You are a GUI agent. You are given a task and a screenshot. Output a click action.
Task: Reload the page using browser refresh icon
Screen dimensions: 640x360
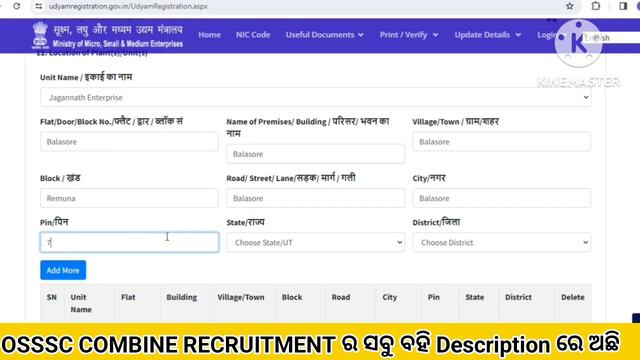(x=17, y=6)
